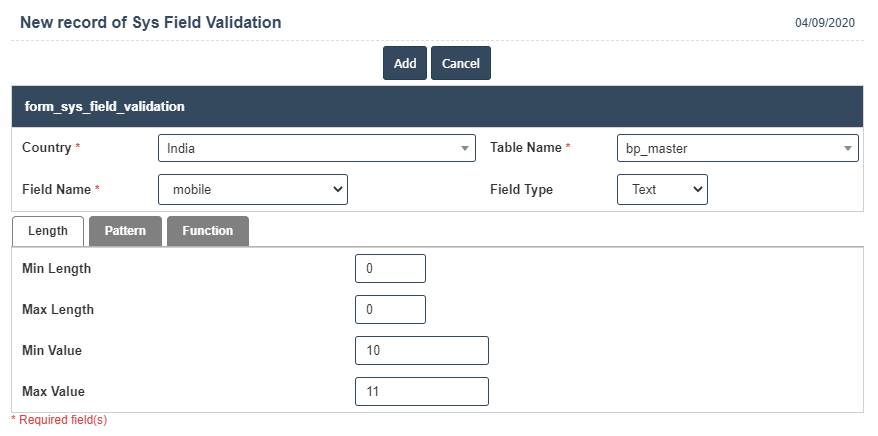878x436 pixels.
Task: Click the New record of Sys Field Validation title
Action: click(150, 22)
